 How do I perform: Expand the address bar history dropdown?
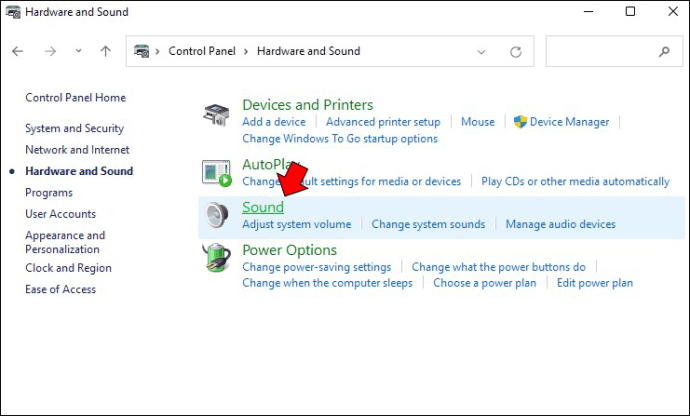click(481, 52)
